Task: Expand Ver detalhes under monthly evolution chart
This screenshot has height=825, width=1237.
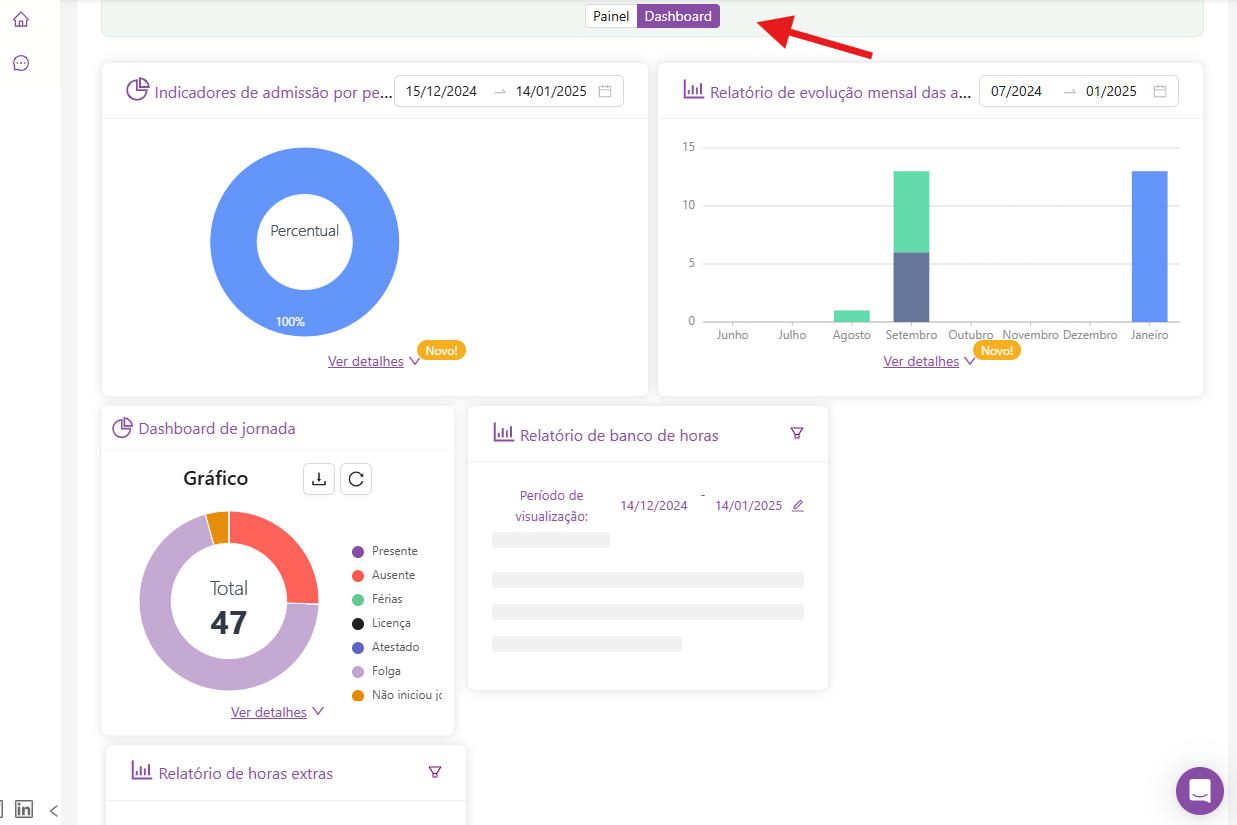Action: click(x=921, y=361)
